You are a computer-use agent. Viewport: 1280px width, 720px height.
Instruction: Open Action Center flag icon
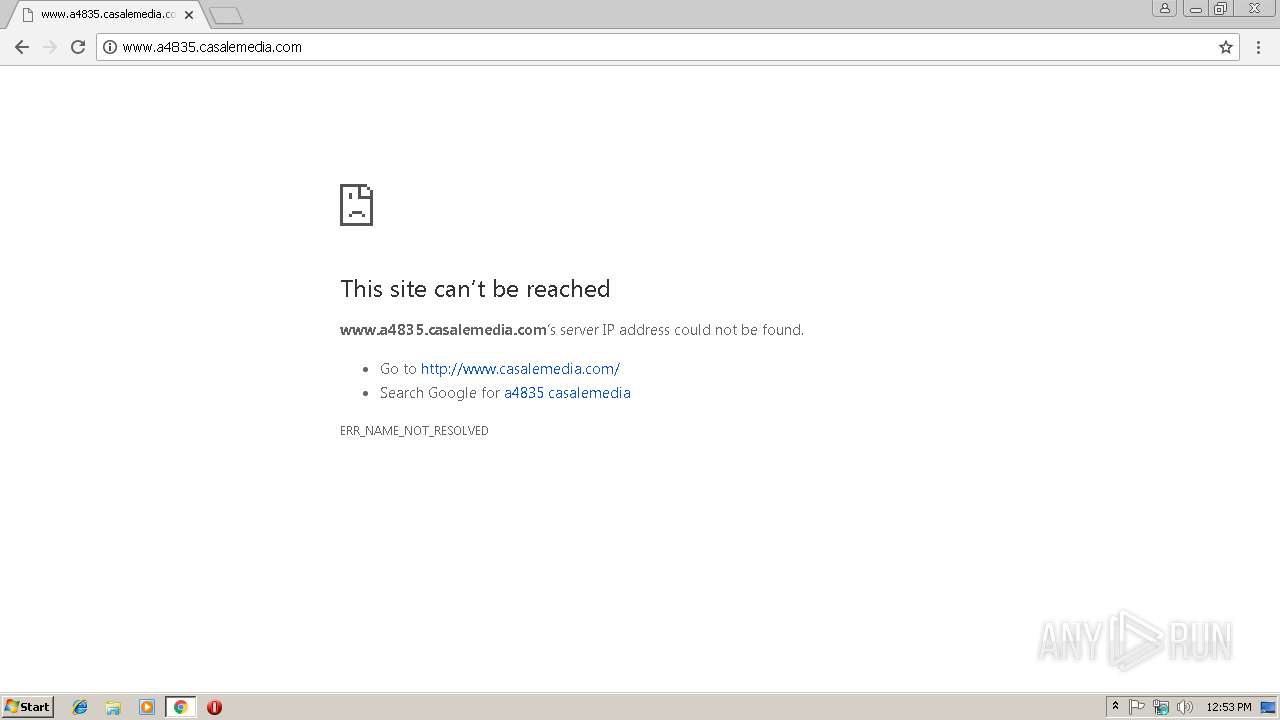tap(1137, 707)
